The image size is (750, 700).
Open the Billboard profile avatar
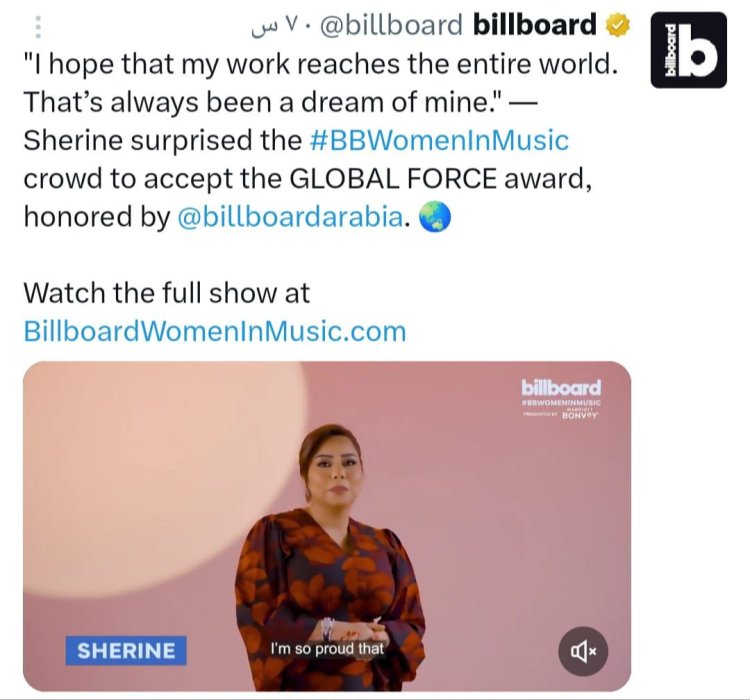point(689,50)
